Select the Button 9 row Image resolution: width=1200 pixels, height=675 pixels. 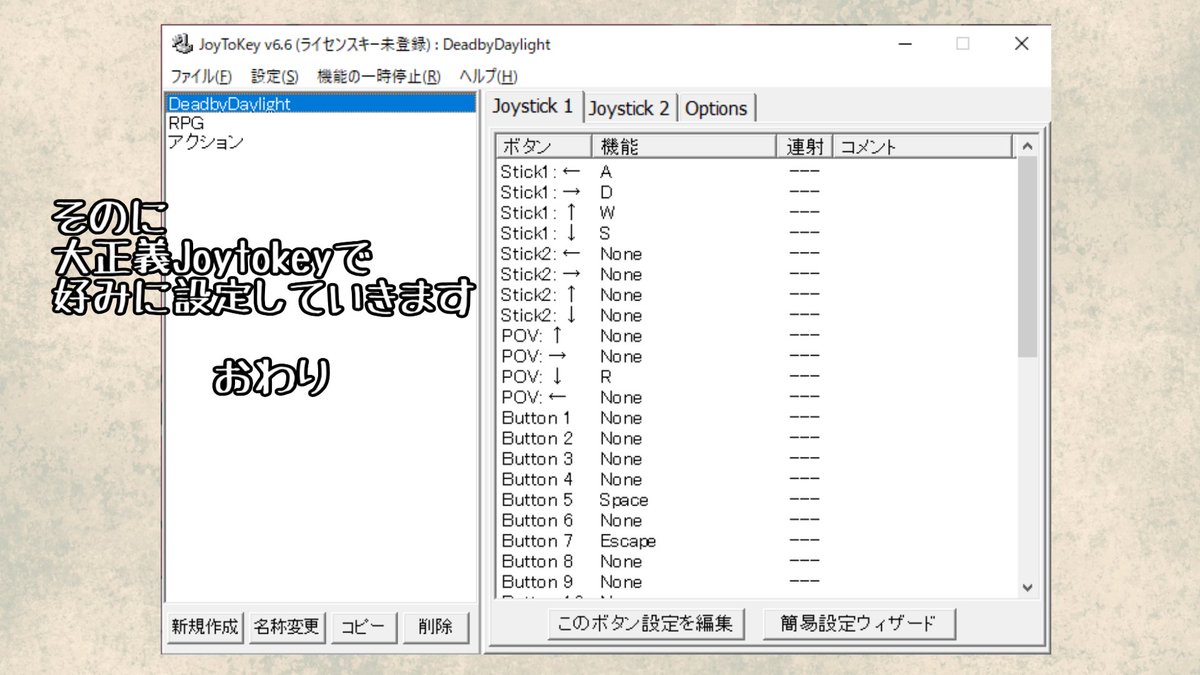[x=756, y=581]
